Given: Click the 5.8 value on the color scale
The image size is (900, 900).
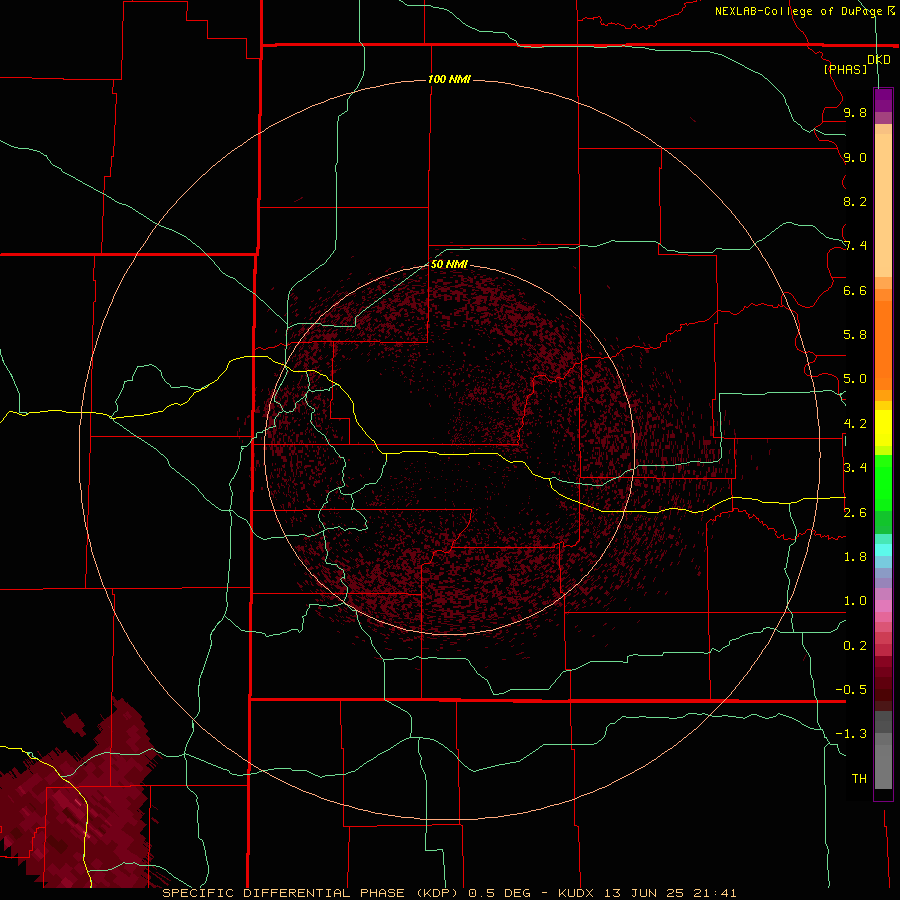Looking at the screenshot, I should [x=855, y=335].
